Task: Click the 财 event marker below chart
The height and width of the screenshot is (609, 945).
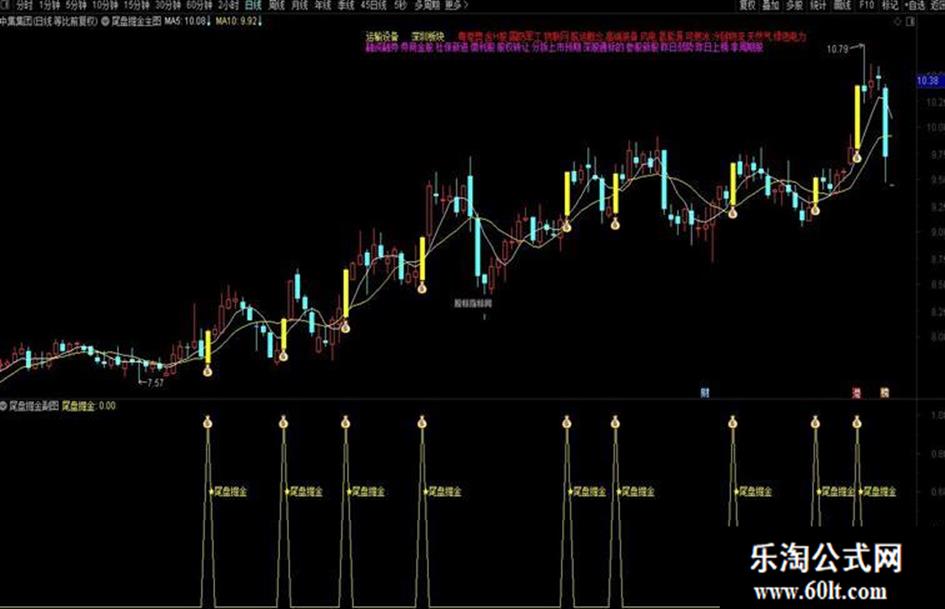Action: click(x=705, y=393)
